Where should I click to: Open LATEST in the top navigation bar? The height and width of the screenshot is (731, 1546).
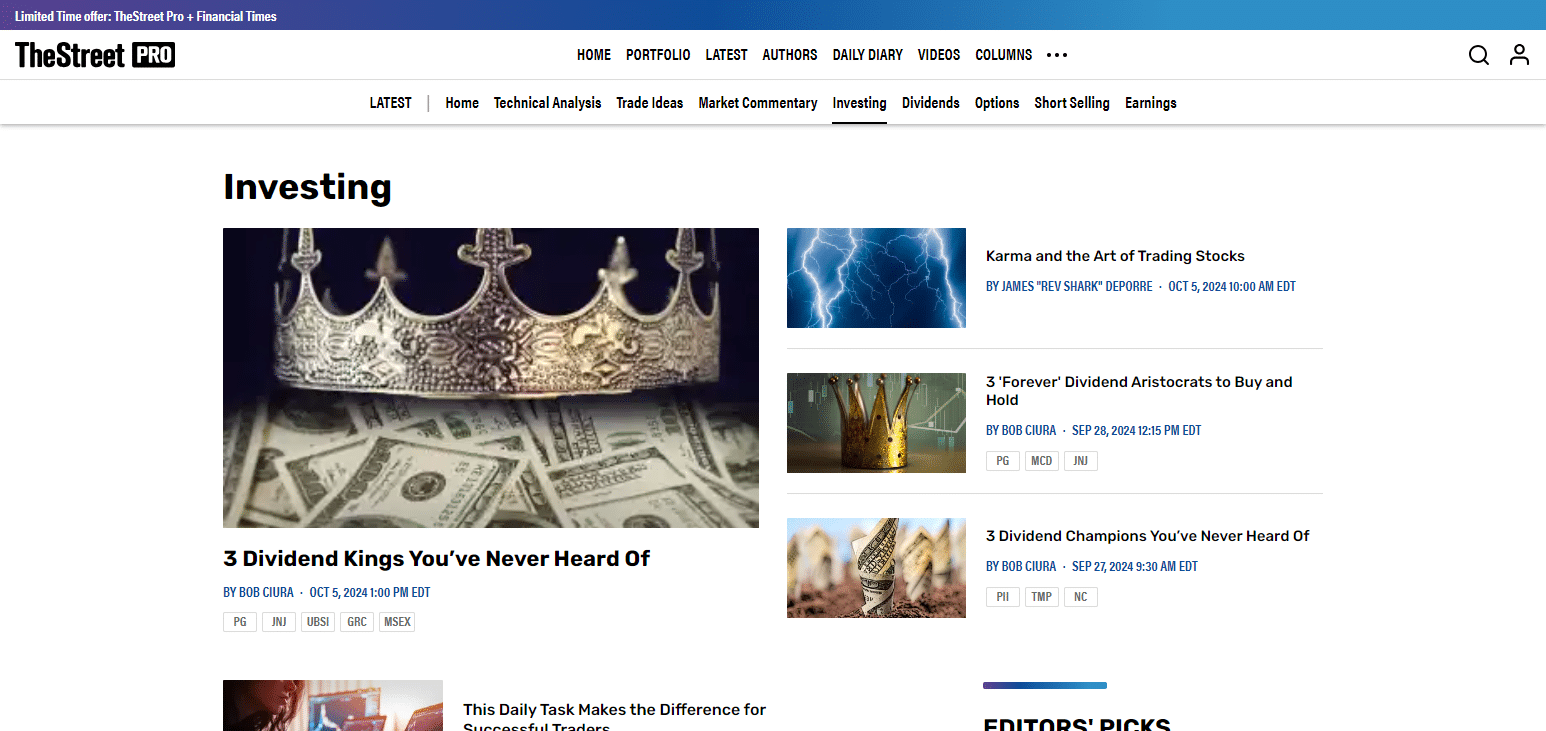click(x=726, y=55)
